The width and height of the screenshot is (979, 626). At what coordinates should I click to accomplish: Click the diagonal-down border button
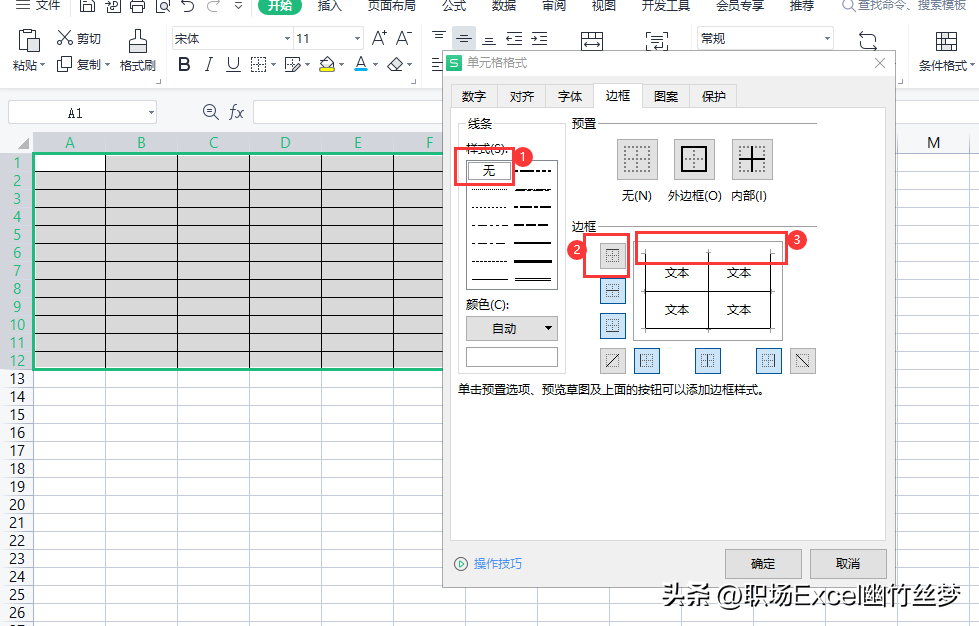point(802,360)
